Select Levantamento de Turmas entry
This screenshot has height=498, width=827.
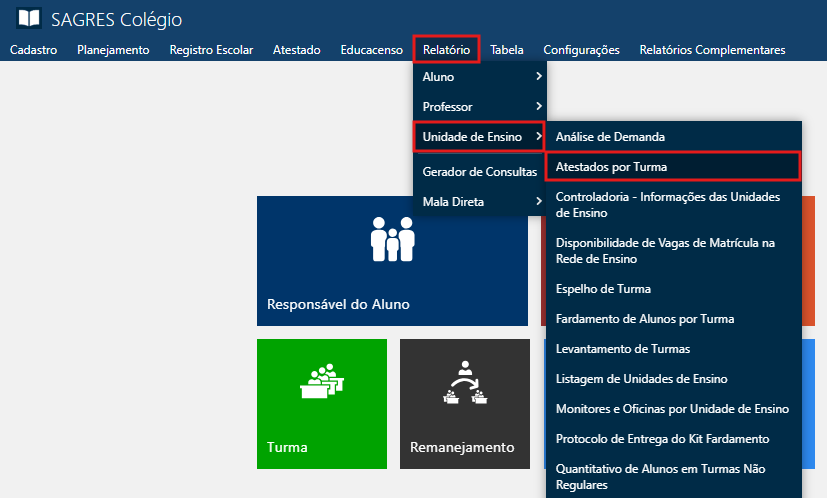coord(622,349)
